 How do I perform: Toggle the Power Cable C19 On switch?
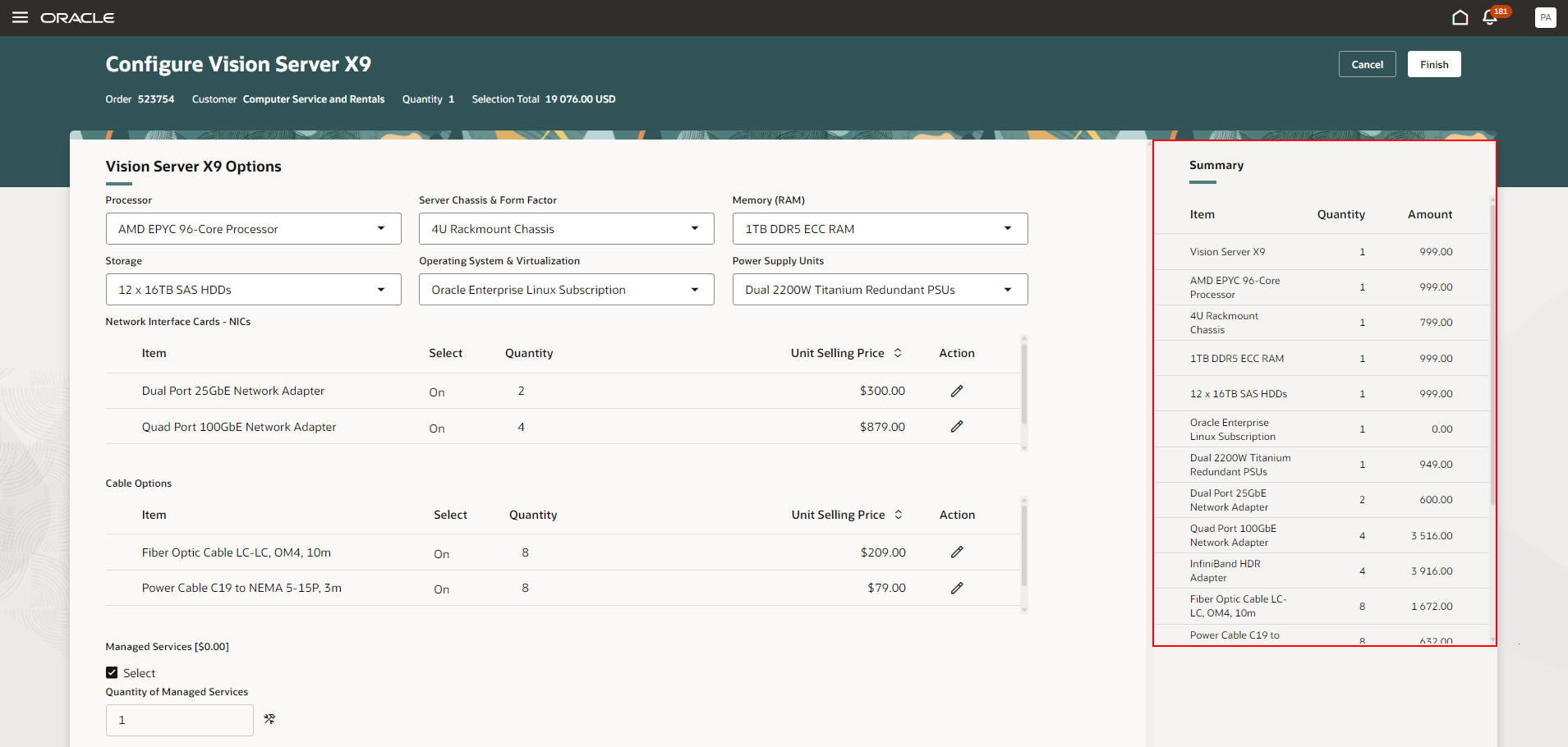(x=441, y=589)
